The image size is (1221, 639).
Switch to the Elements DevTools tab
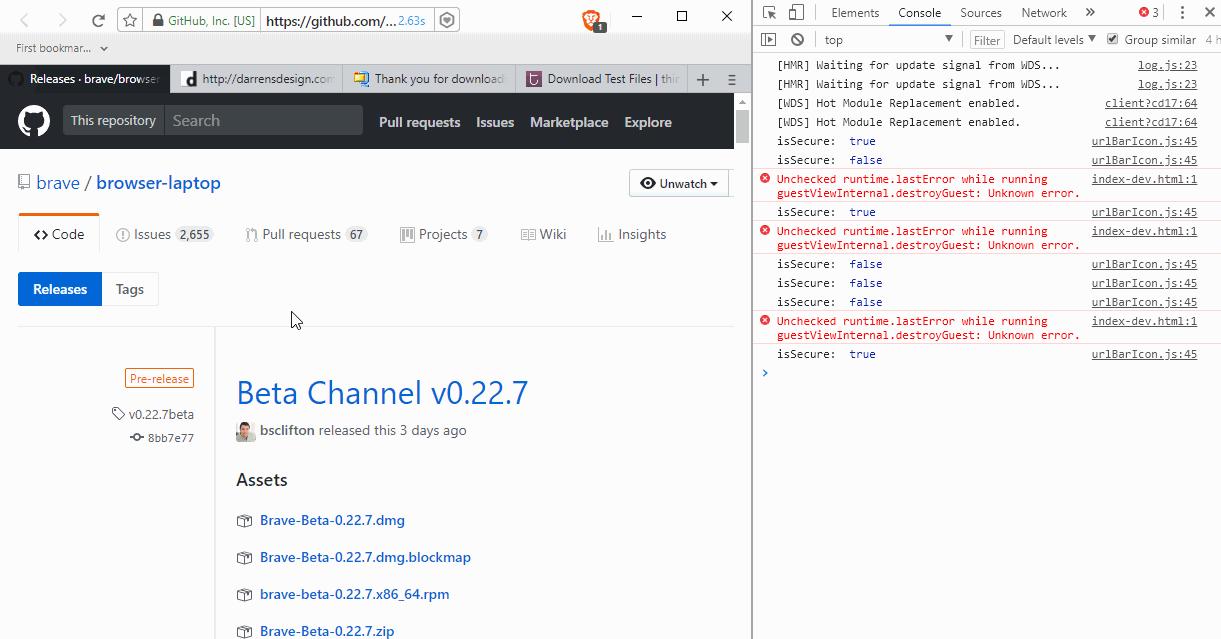pos(855,13)
